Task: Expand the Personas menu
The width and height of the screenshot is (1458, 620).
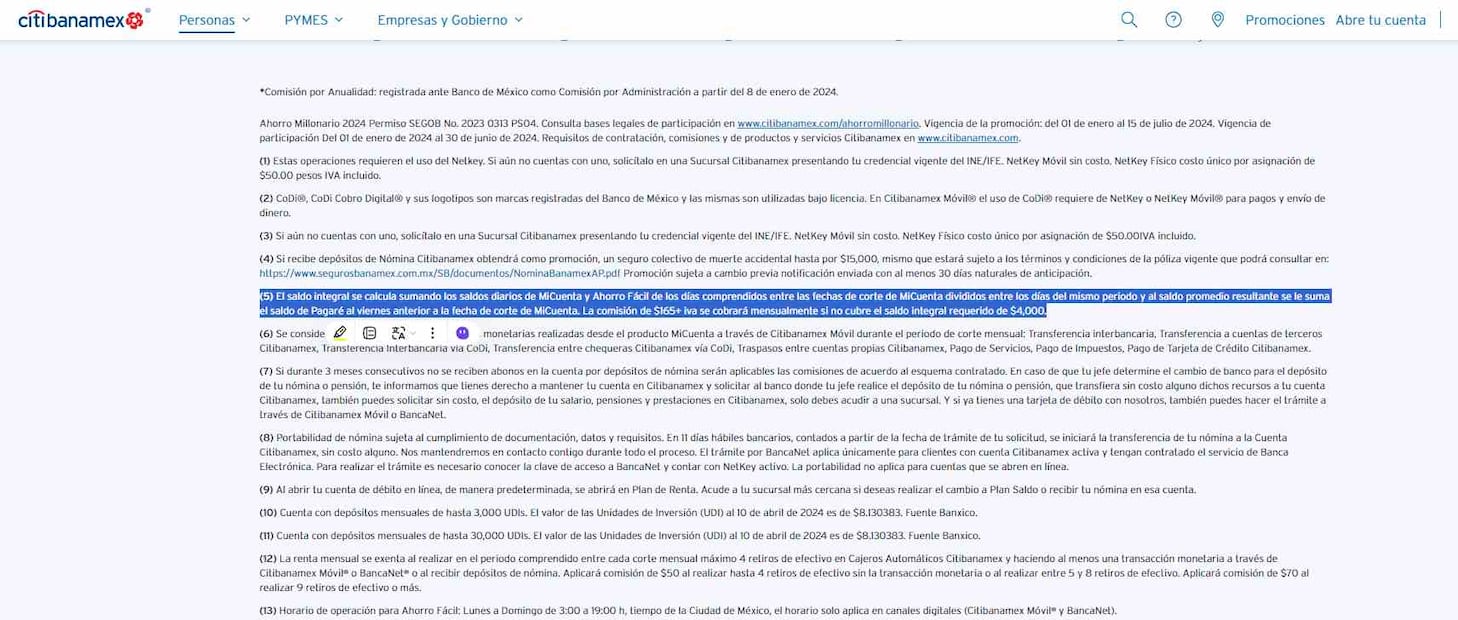Action: (x=215, y=20)
